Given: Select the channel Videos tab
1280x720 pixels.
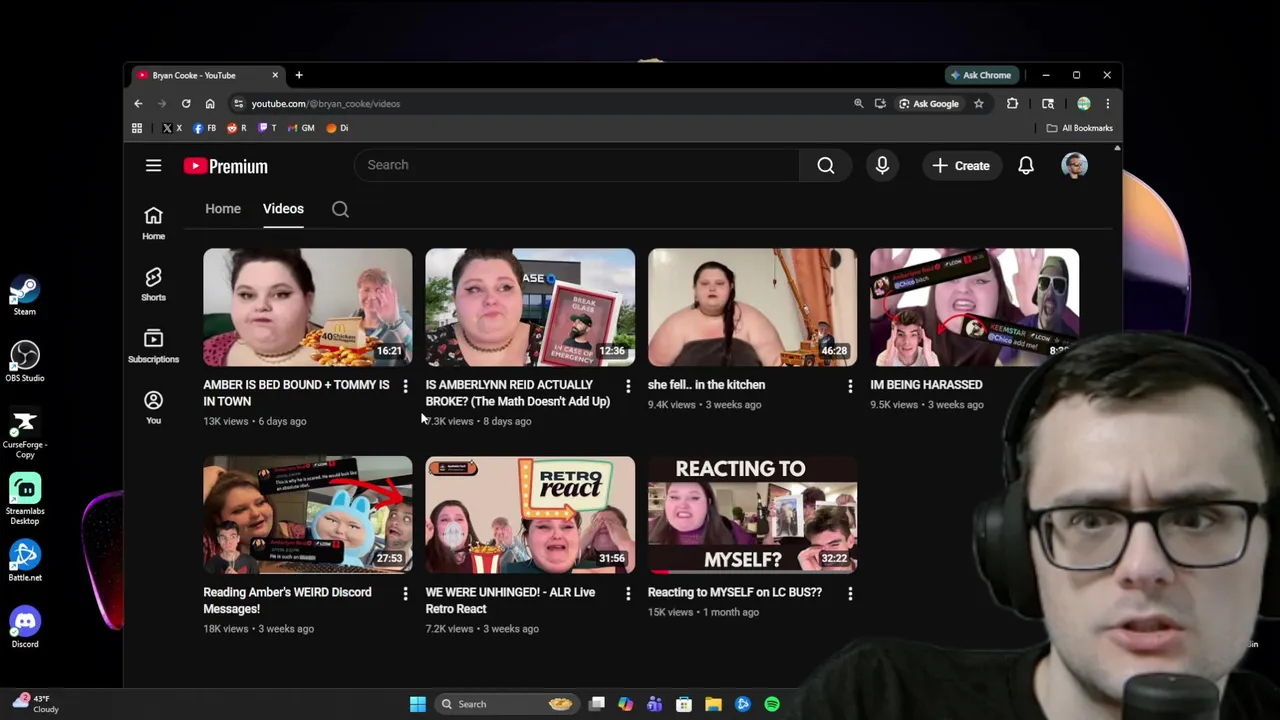Looking at the screenshot, I should click(283, 209).
